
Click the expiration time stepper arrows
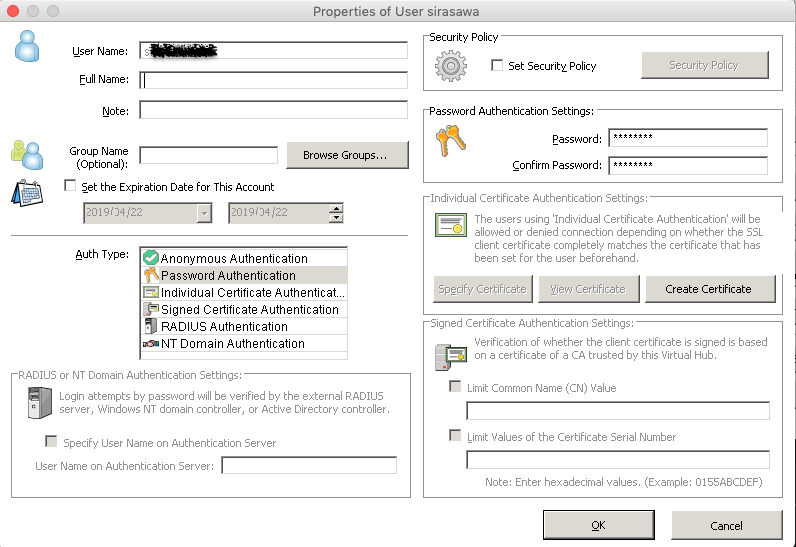(x=335, y=213)
